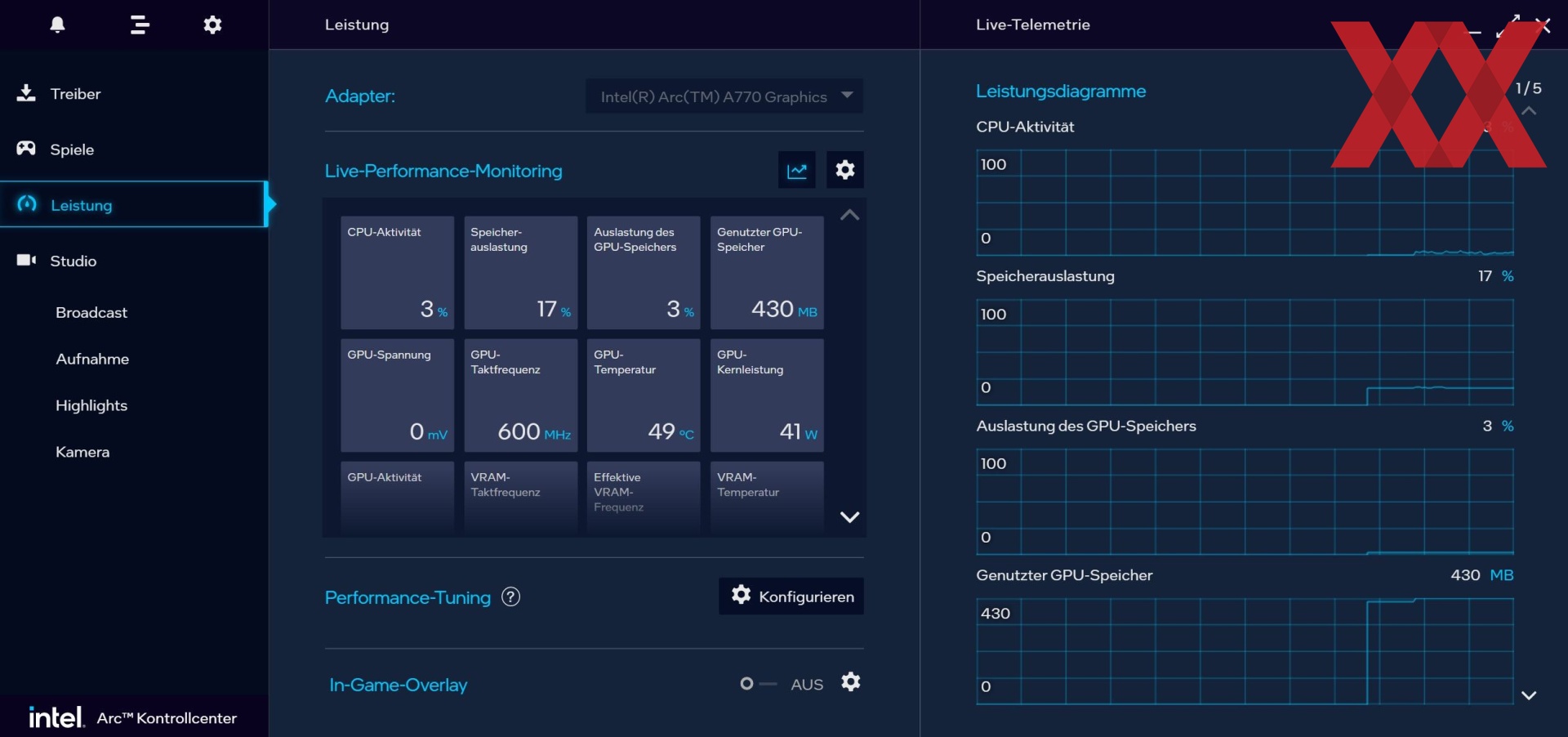The height and width of the screenshot is (737, 1568).
Task: Open the Adapter dropdown
Action: pos(724,96)
